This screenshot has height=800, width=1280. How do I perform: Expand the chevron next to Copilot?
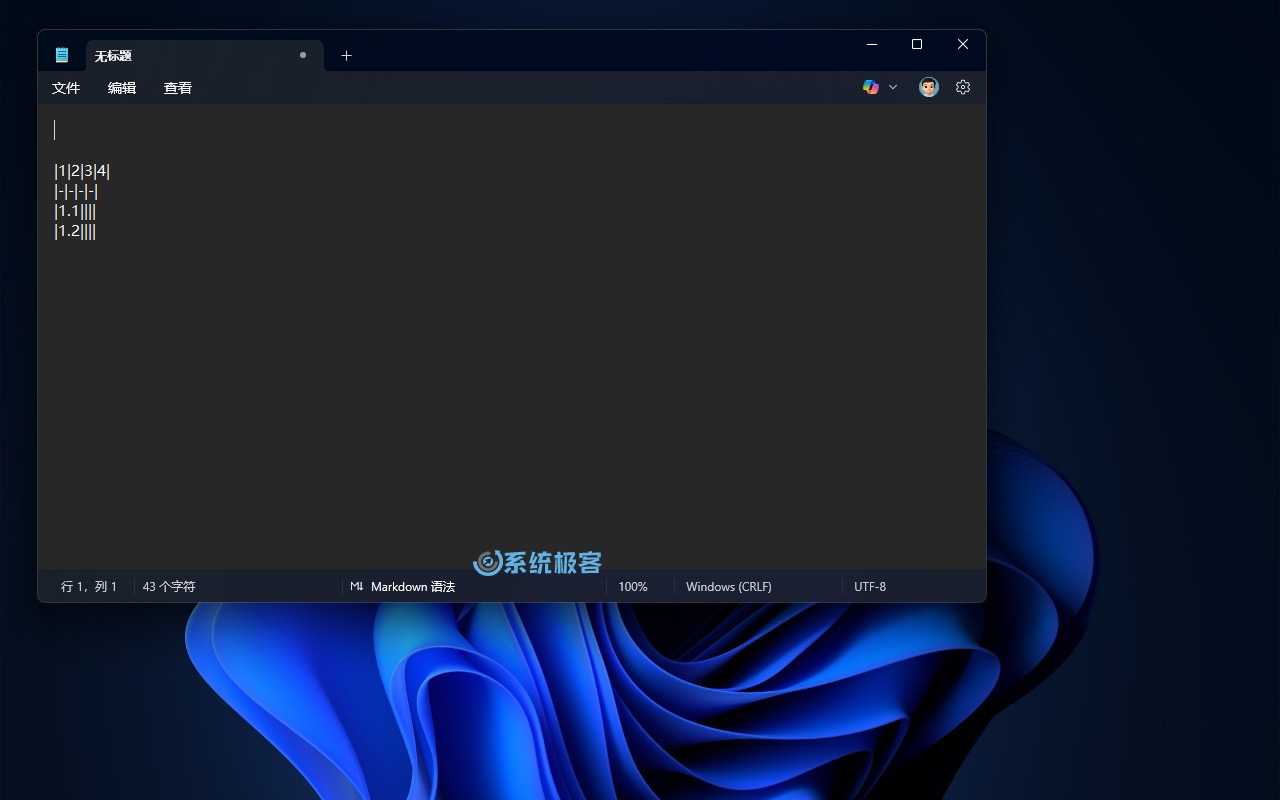893,87
